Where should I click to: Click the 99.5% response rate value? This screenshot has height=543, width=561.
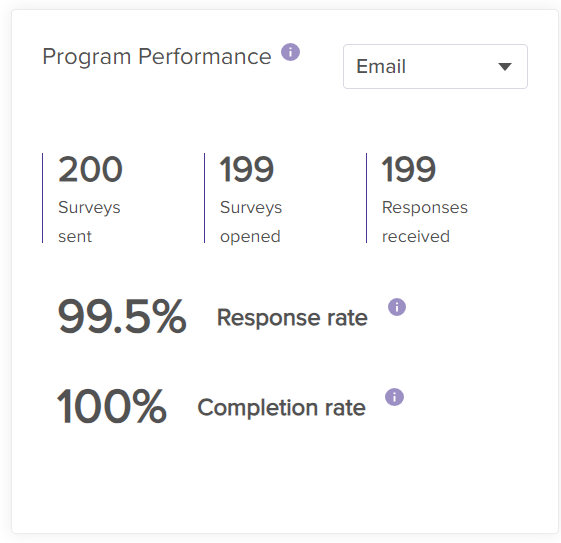point(122,317)
